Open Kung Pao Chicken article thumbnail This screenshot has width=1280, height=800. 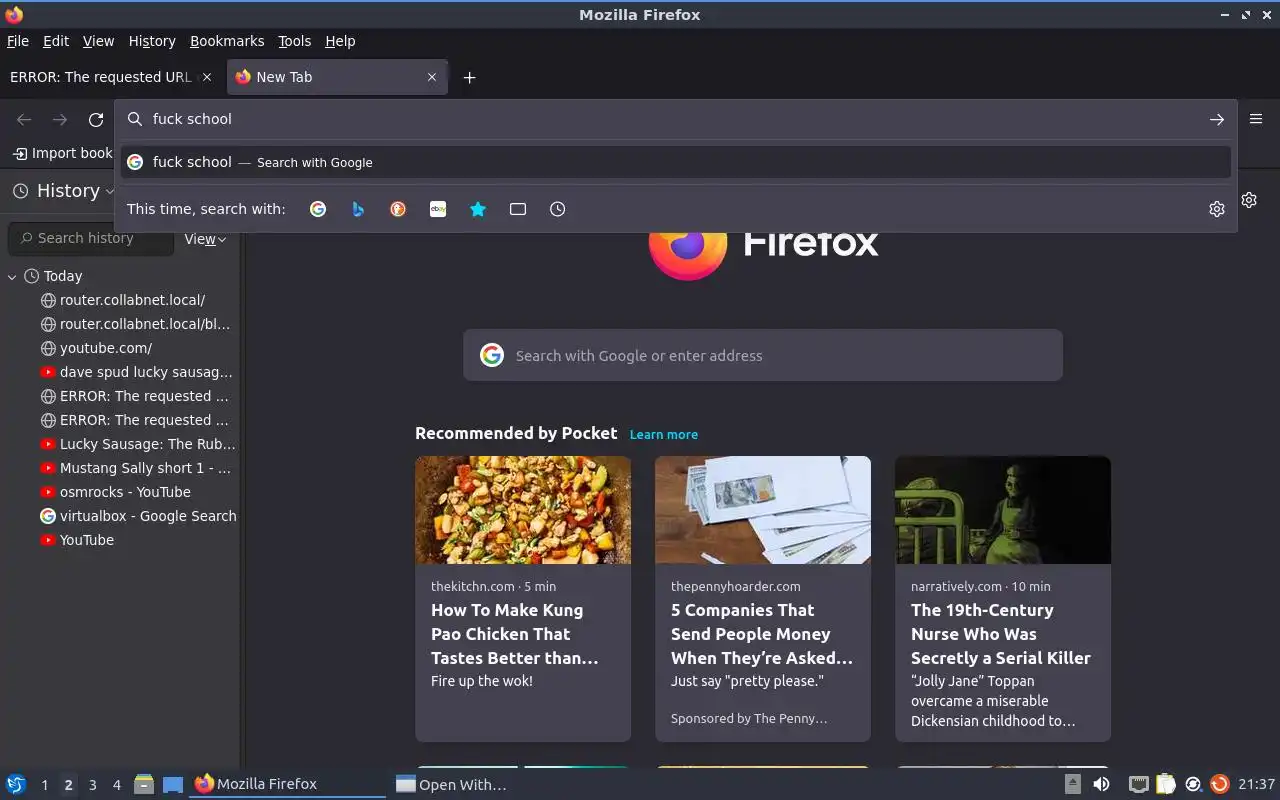(523, 510)
